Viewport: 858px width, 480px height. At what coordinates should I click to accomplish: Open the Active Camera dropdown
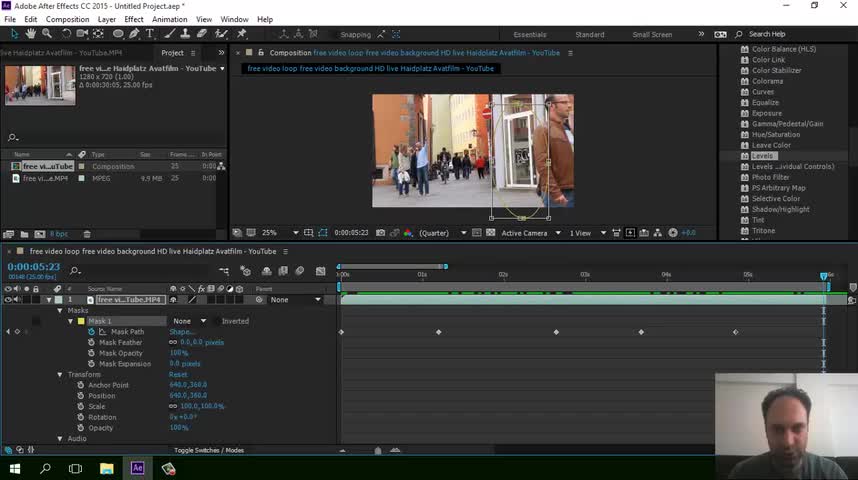click(x=530, y=233)
